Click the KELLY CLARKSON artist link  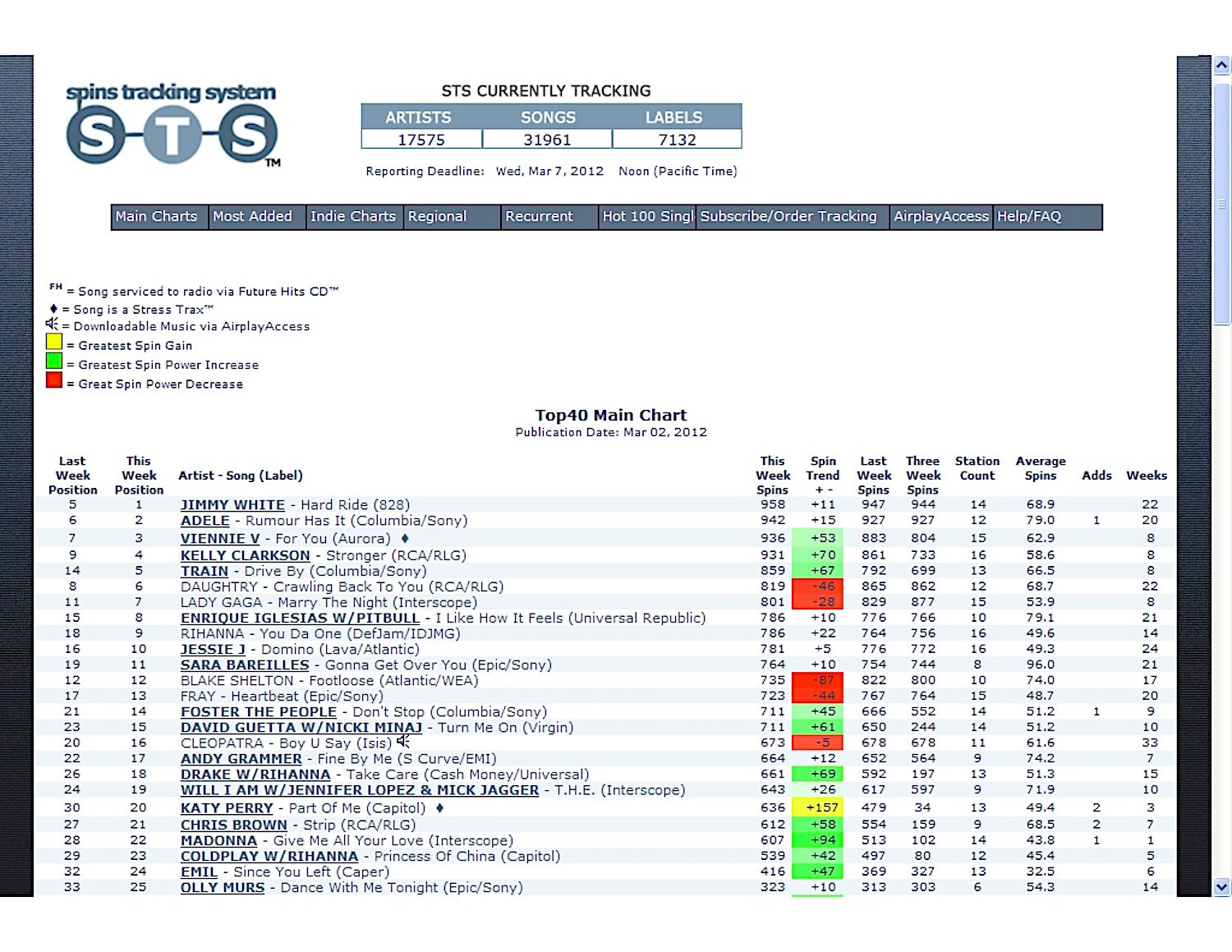(x=245, y=556)
